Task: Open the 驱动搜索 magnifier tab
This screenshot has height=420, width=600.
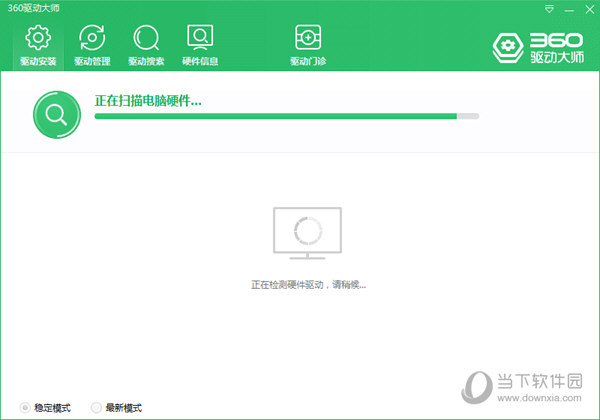Action: [x=146, y=45]
